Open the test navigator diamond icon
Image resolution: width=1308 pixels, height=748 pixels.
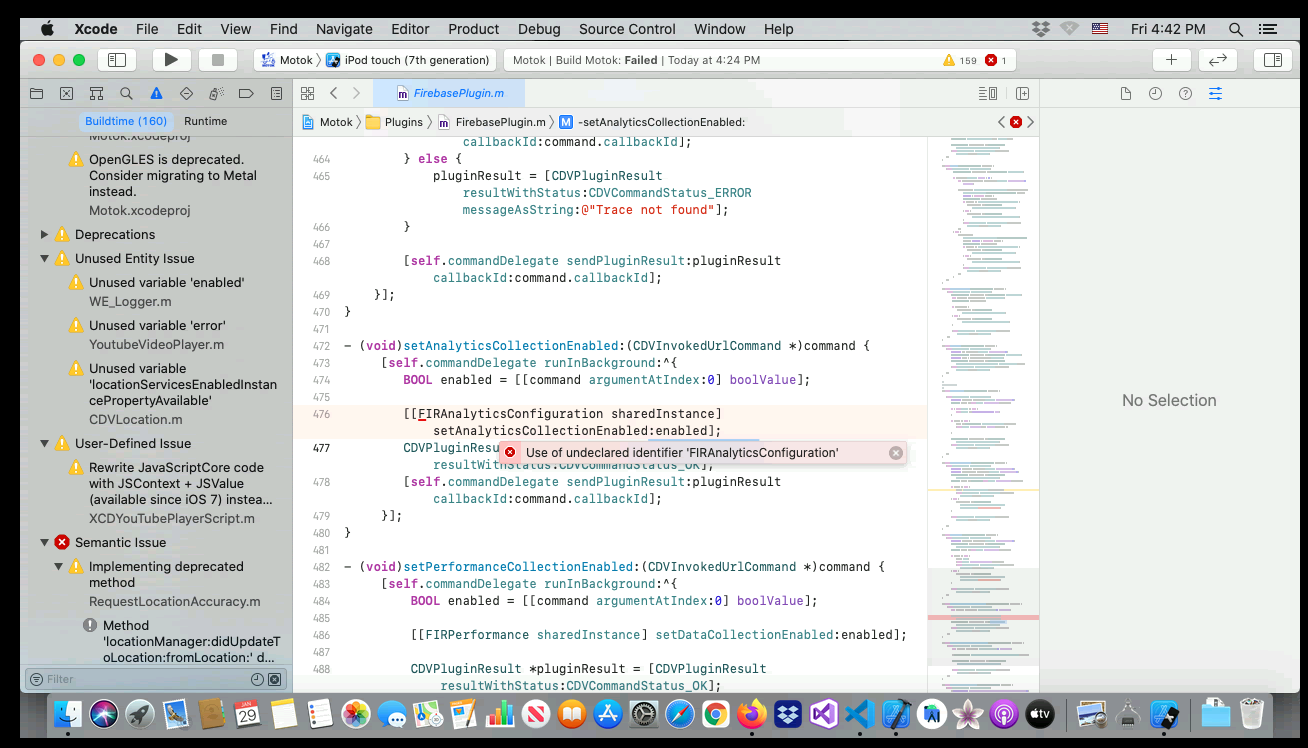coord(186,94)
